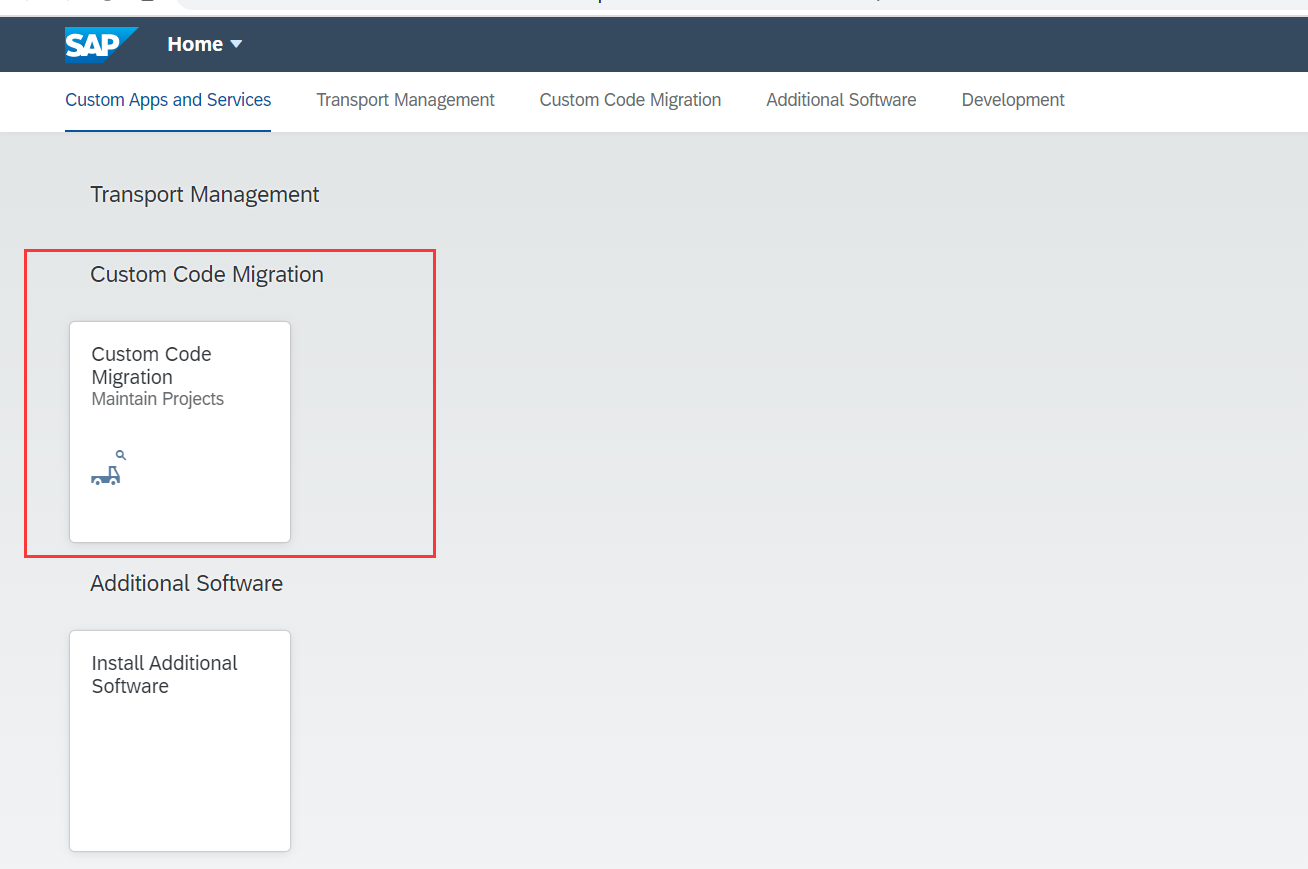Image resolution: width=1308 pixels, height=869 pixels.
Task: Click the Custom Code Migration group heading
Action: tap(206, 274)
